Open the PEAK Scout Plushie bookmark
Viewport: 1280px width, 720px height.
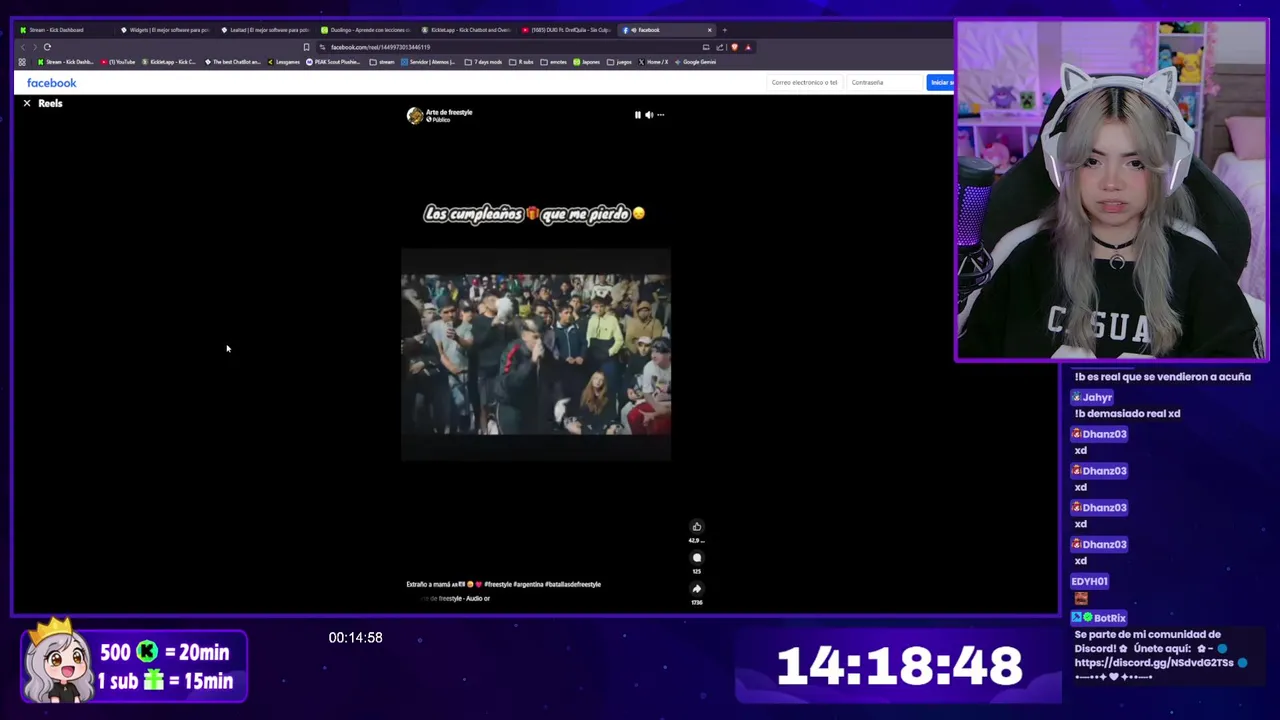click(x=333, y=62)
